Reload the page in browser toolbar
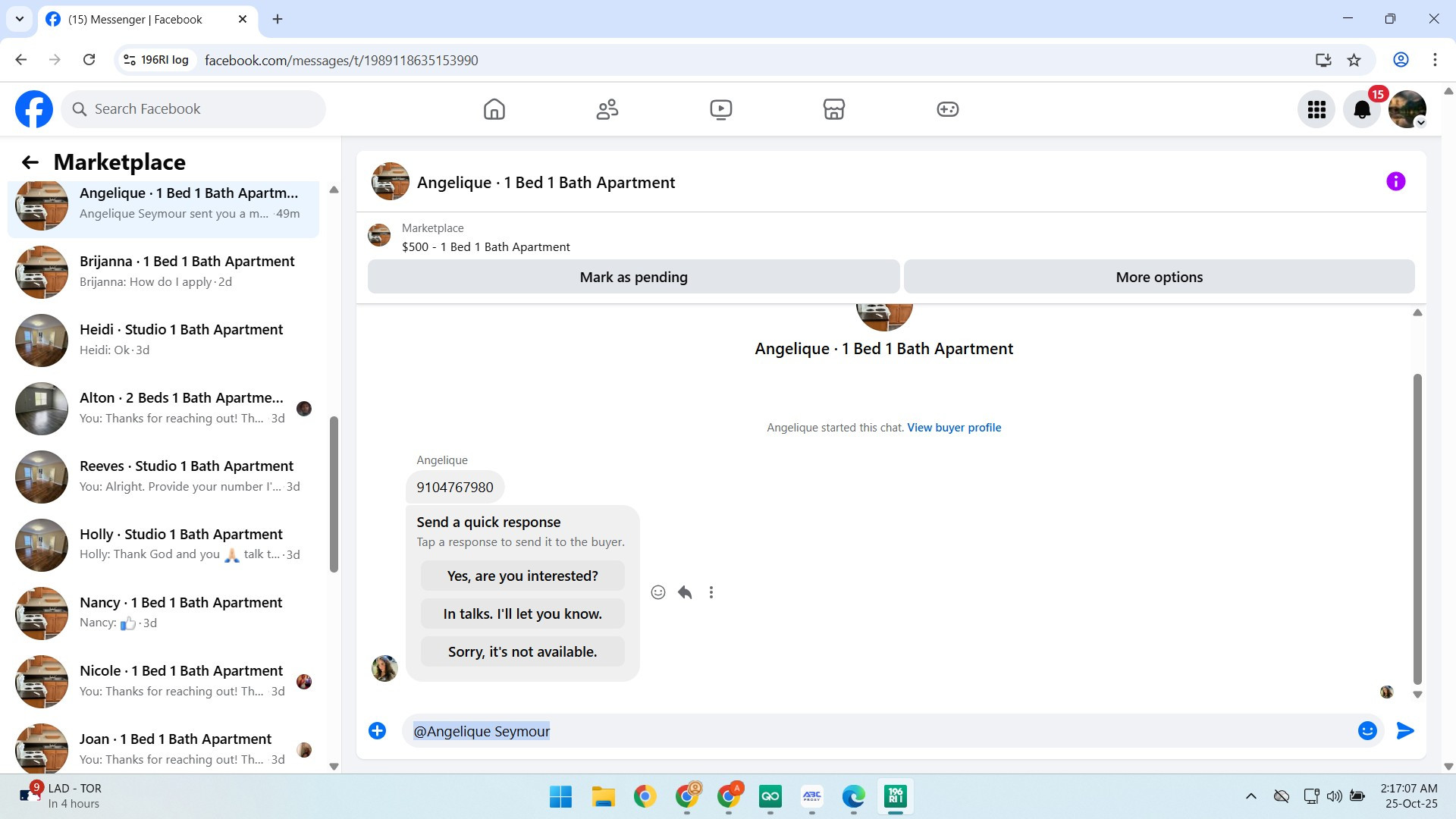The height and width of the screenshot is (819, 1456). [x=89, y=60]
